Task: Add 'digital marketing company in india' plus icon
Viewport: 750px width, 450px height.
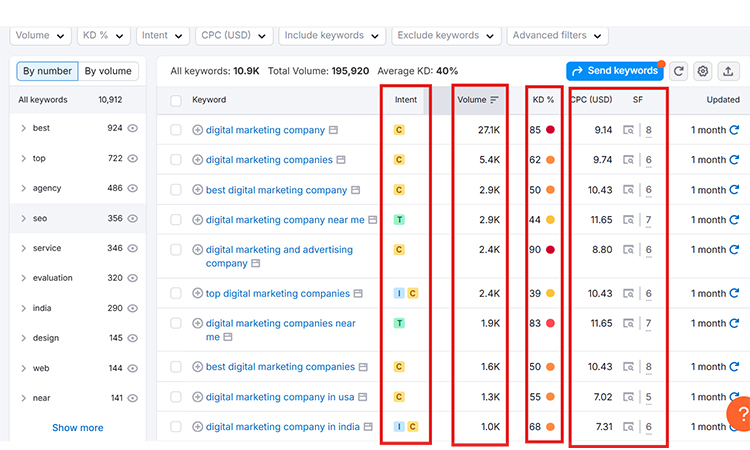Action: click(x=198, y=427)
